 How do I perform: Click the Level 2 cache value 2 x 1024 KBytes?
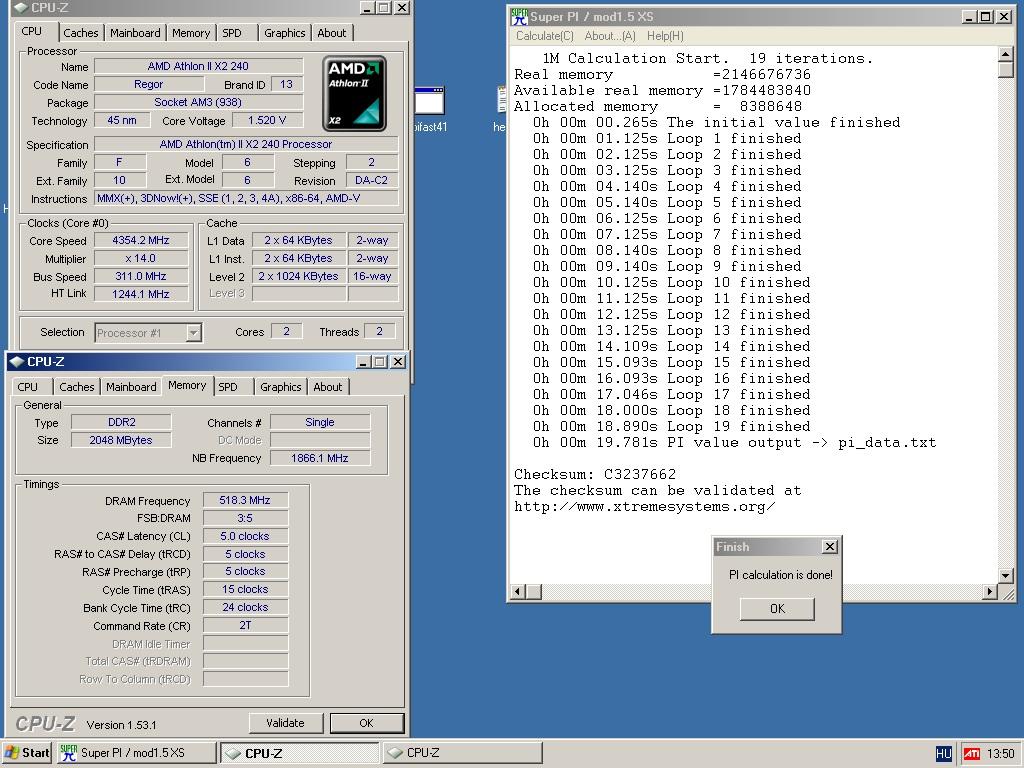coord(298,276)
